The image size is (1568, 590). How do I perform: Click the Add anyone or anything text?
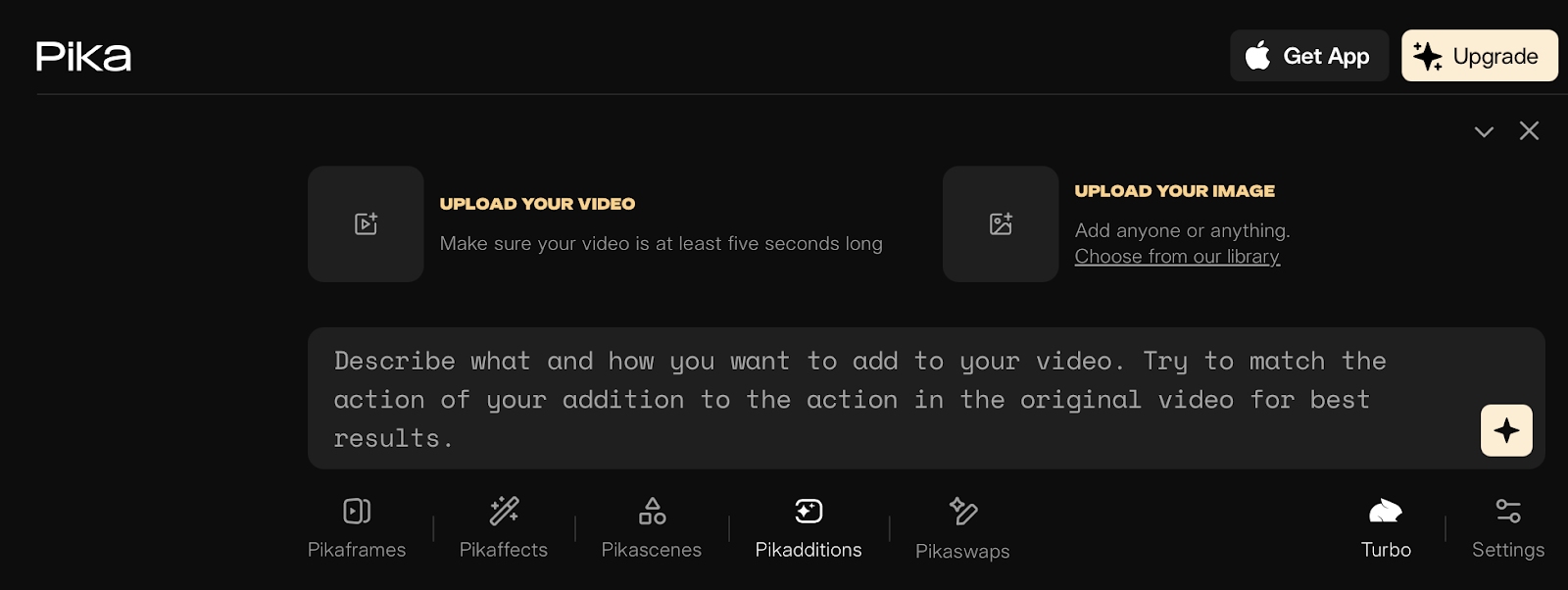(x=1182, y=230)
